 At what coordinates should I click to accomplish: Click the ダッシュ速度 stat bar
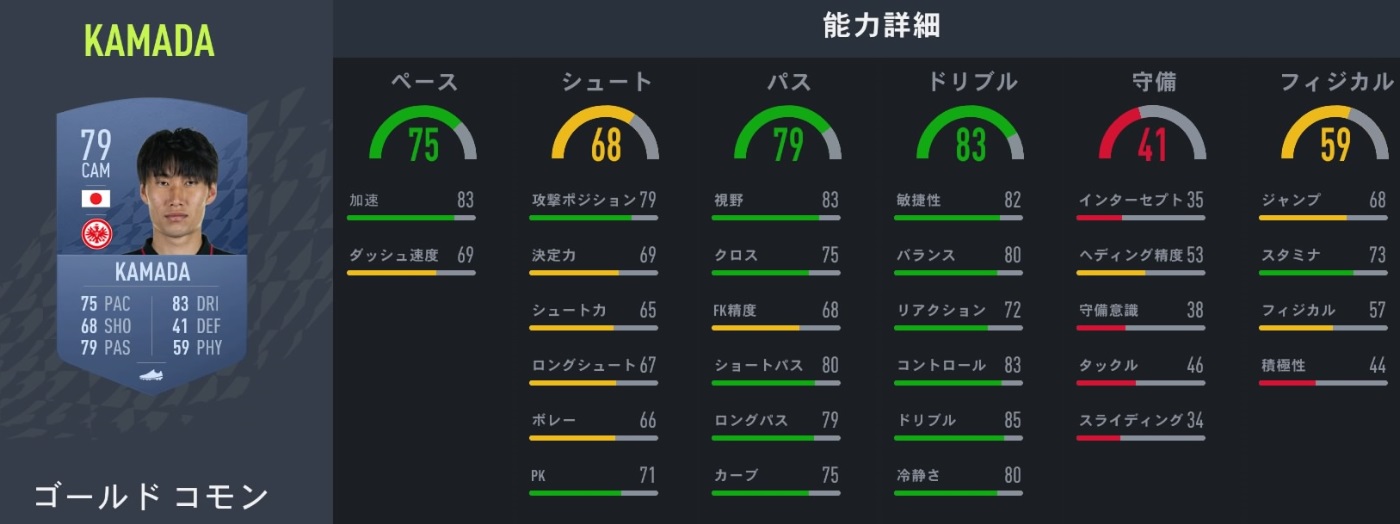(x=411, y=272)
